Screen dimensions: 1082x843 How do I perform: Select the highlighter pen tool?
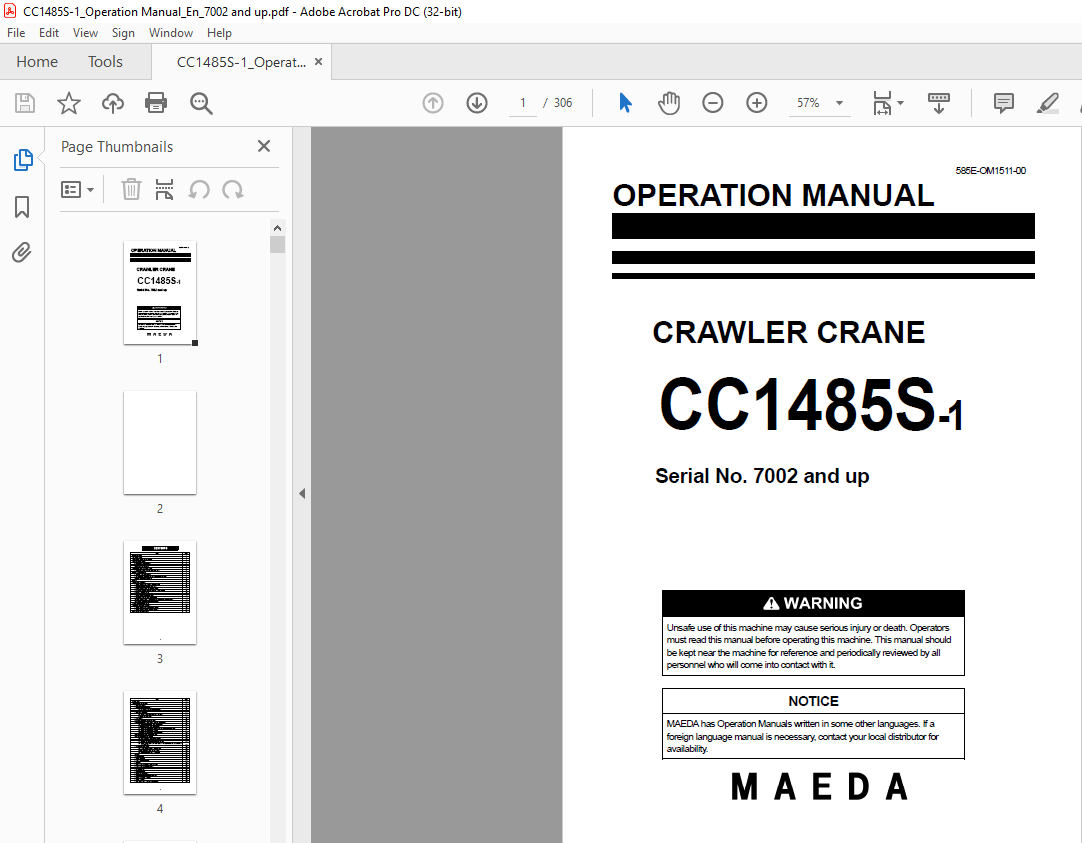pos(1047,103)
